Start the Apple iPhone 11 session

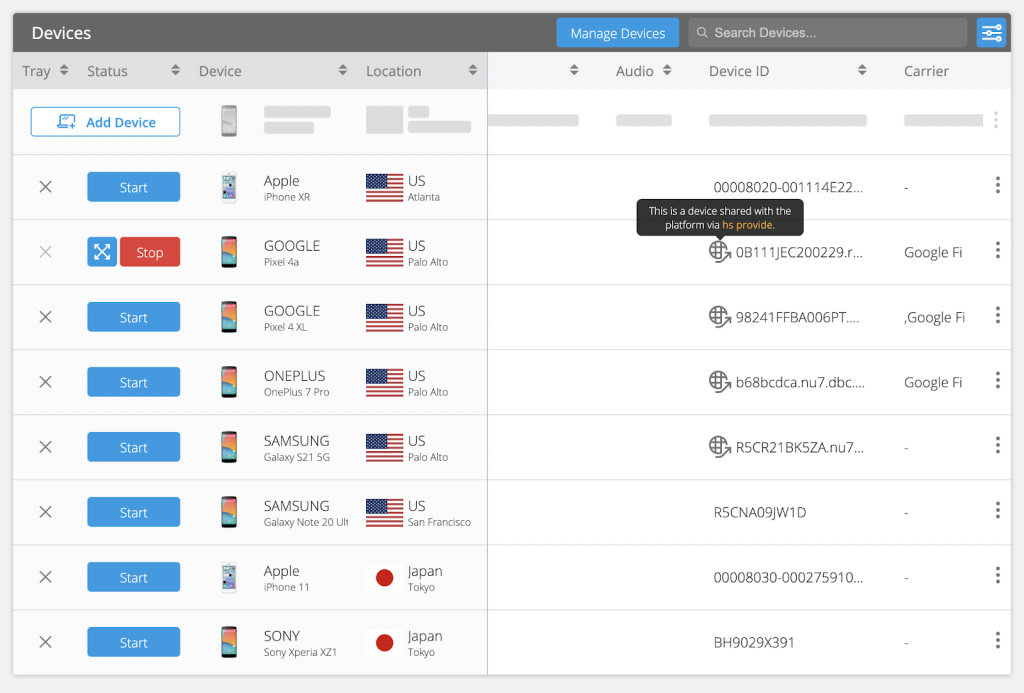133,577
